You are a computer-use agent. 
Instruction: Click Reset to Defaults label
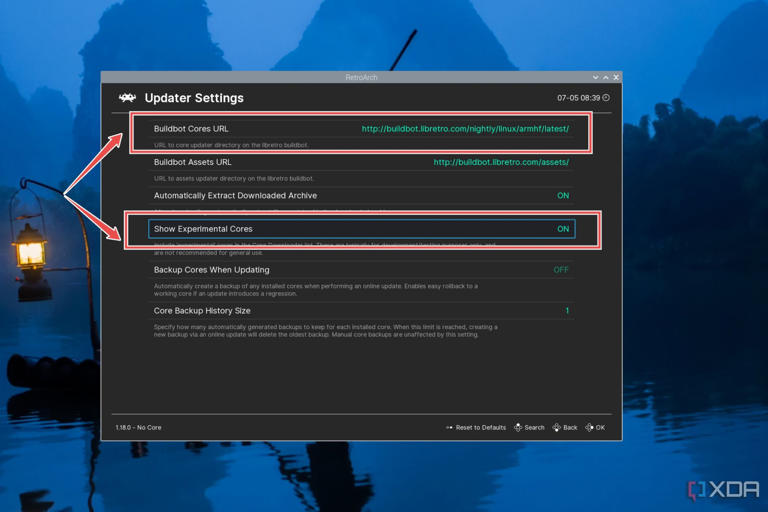point(480,428)
